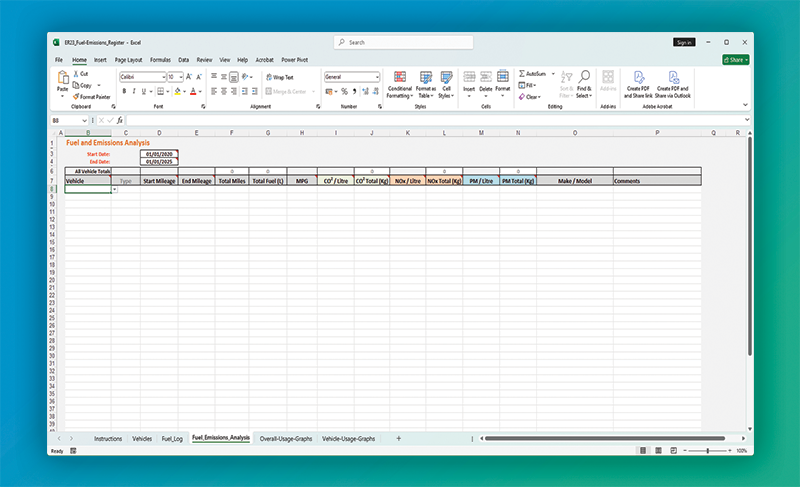Toggle bold formatting
The height and width of the screenshot is (487, 800).
[124, 91]
